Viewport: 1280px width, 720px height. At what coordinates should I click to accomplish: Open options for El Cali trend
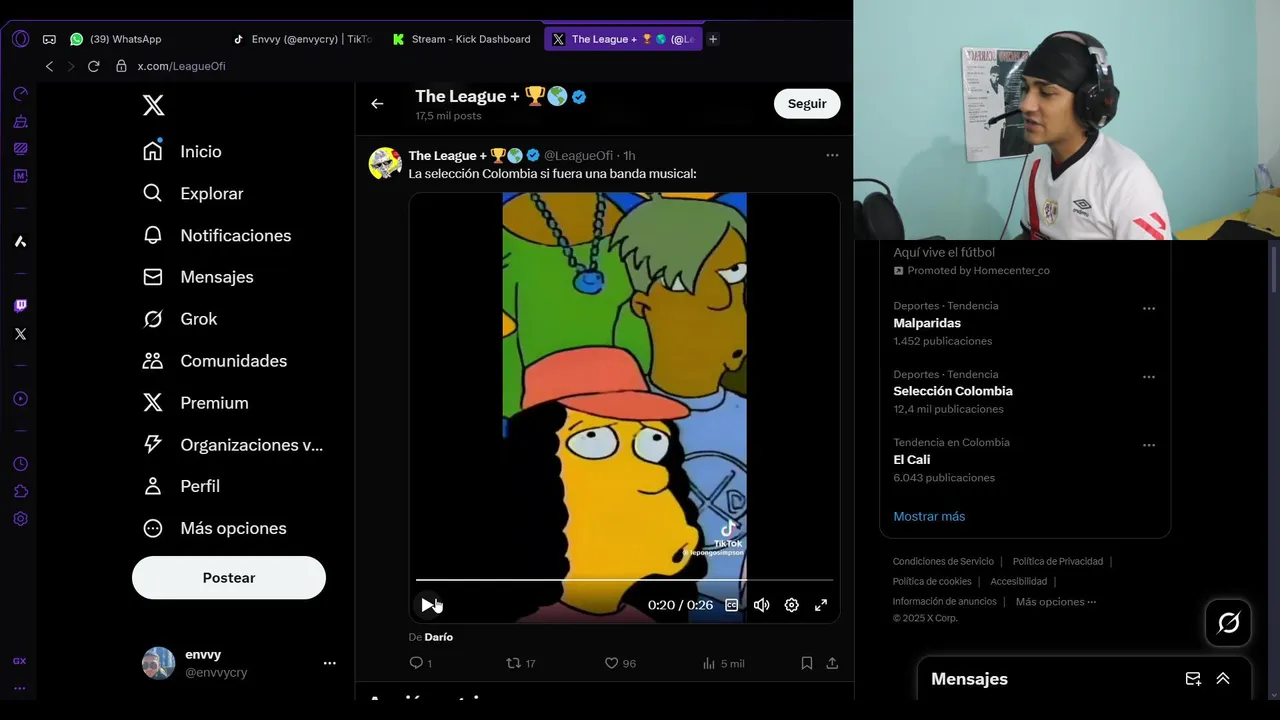click(x=1149, y=445)
